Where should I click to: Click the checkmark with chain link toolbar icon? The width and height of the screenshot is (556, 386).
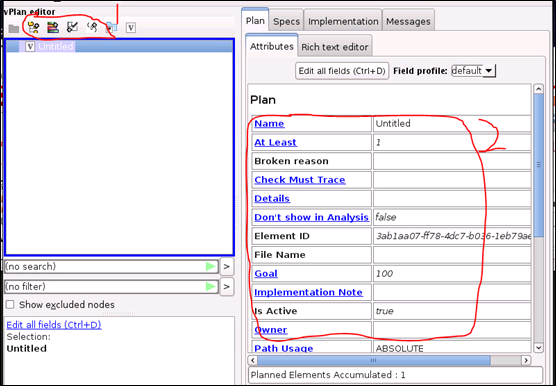tap(72, 27)
